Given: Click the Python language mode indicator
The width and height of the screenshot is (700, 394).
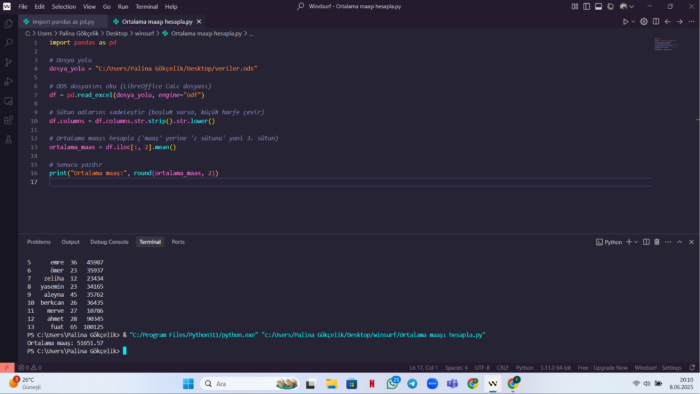Looking at the screenshot, I should tap(525, 368).
